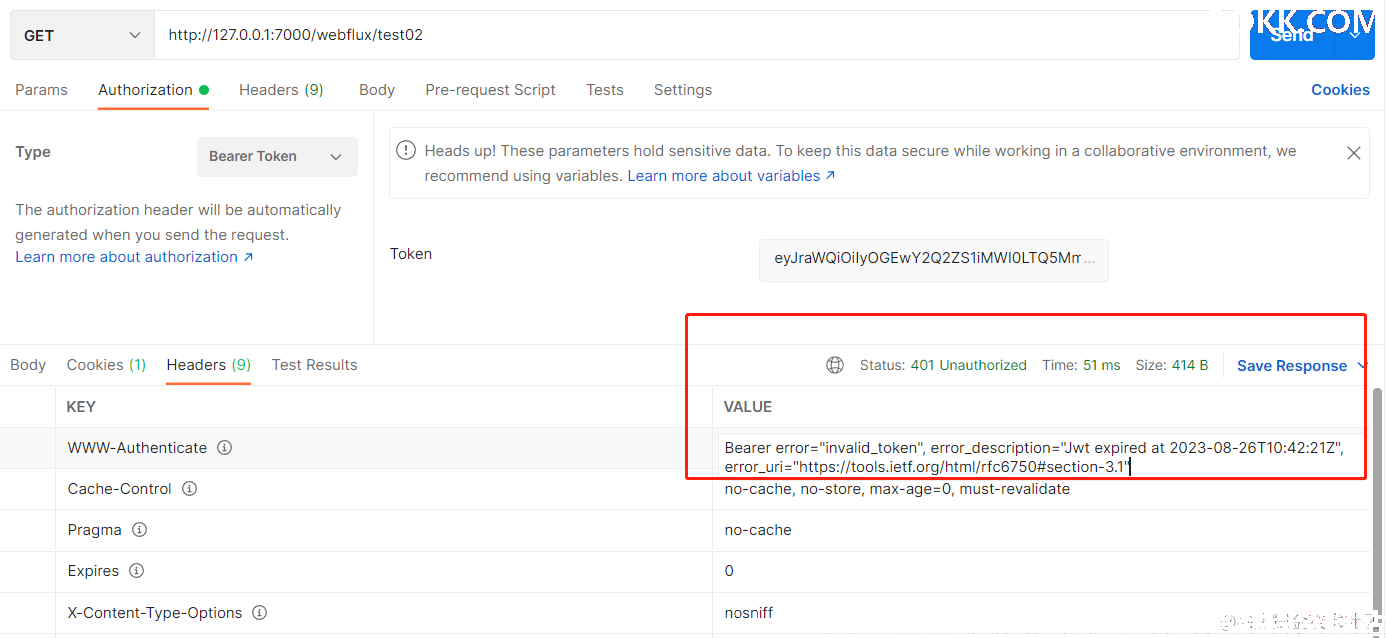Image resolution: width=1386 pixels, height=638 pixels.
Task: Click the WWW-Authenticate info icon
Action: click(224, 448)
